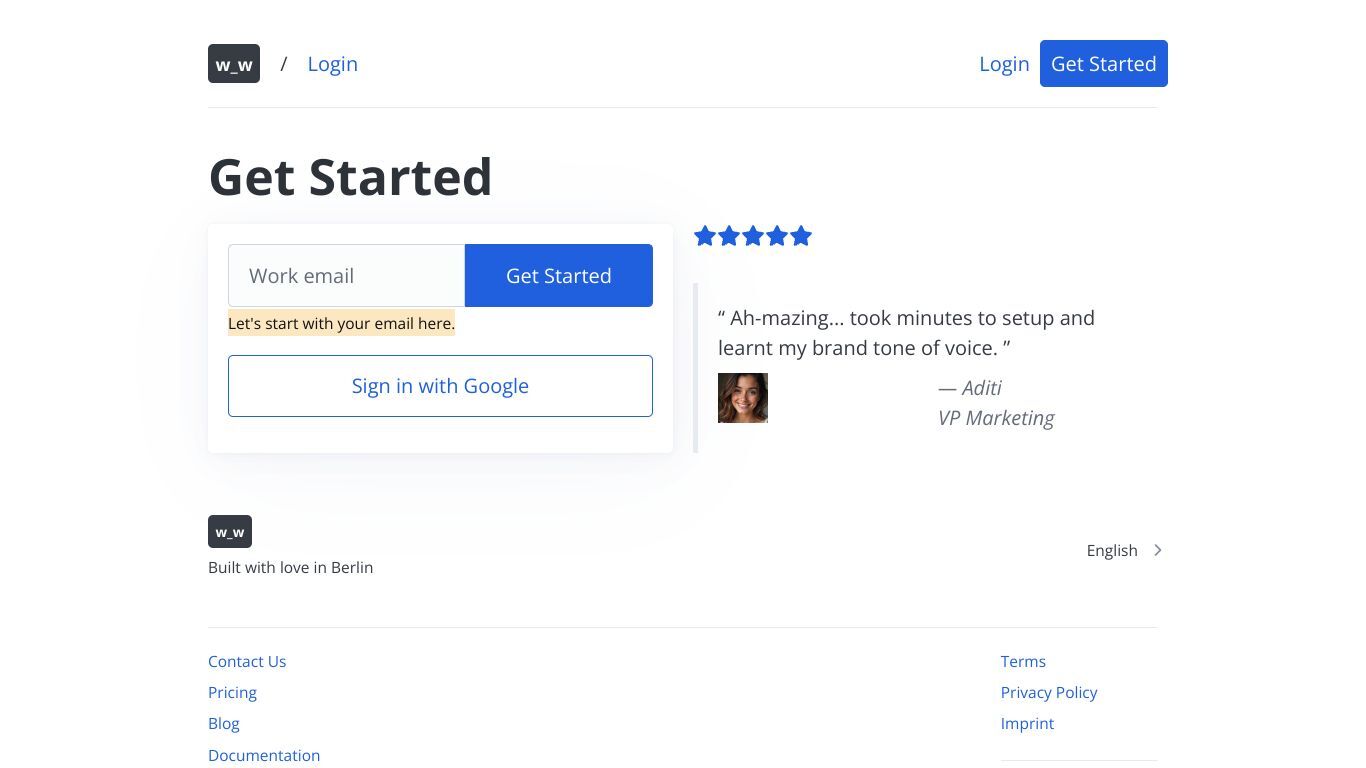The width and height of the screenshot is (1366, 768).
Task: Click Aditi's avatar photo
Action: pos(743,398)
